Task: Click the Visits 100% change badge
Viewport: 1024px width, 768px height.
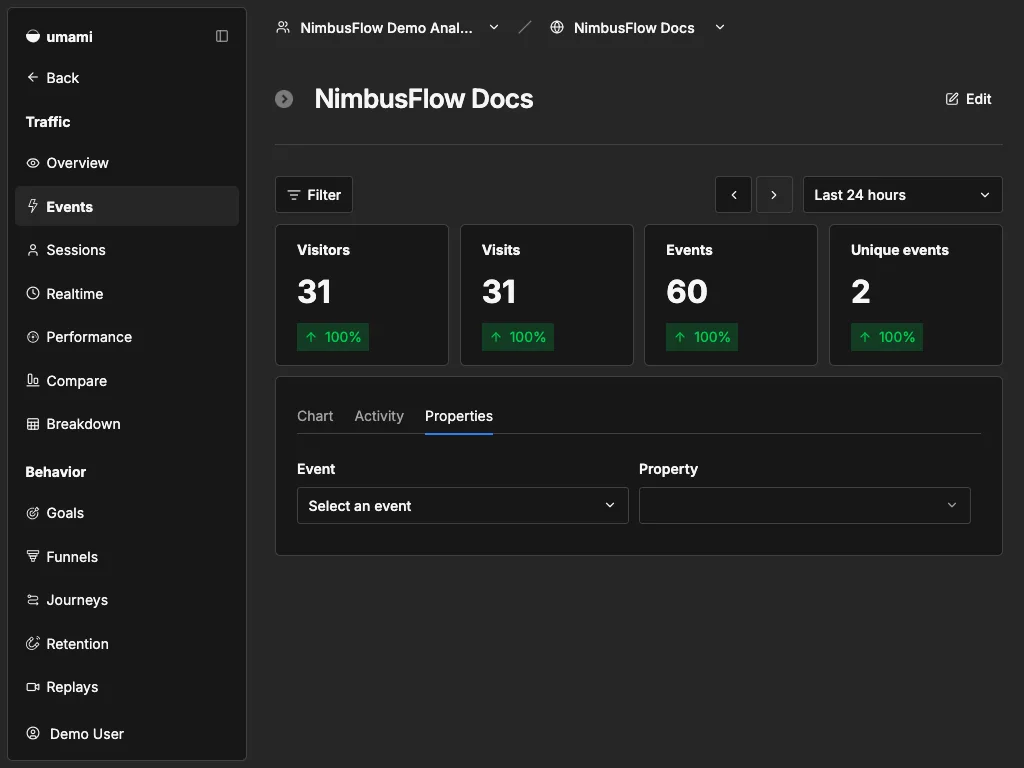Action: pyautogui.click(x=518, y=337)
